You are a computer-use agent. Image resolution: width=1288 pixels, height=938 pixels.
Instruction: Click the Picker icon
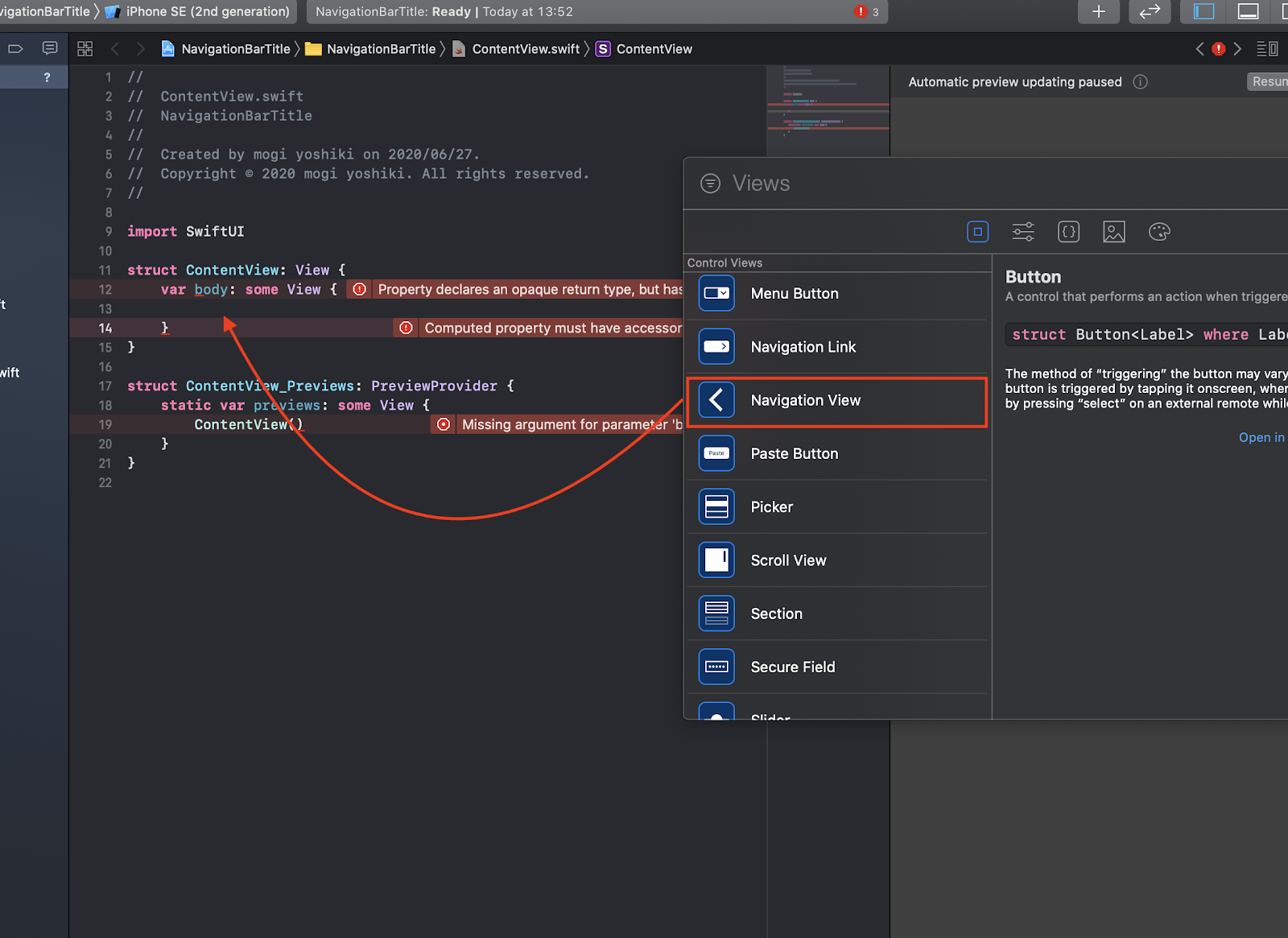coord(716,506)
